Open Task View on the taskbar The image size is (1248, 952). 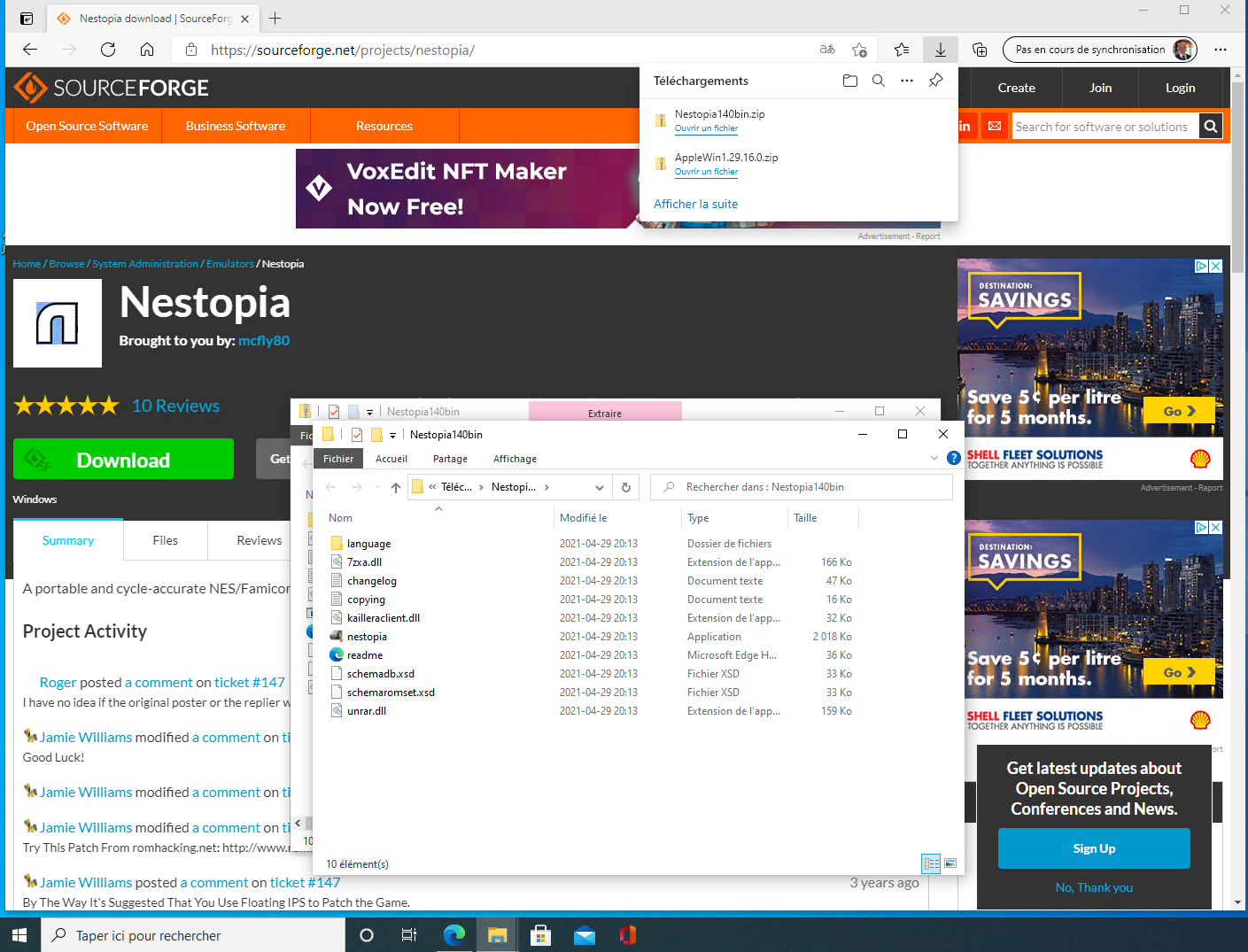click(x=409, y=935)
